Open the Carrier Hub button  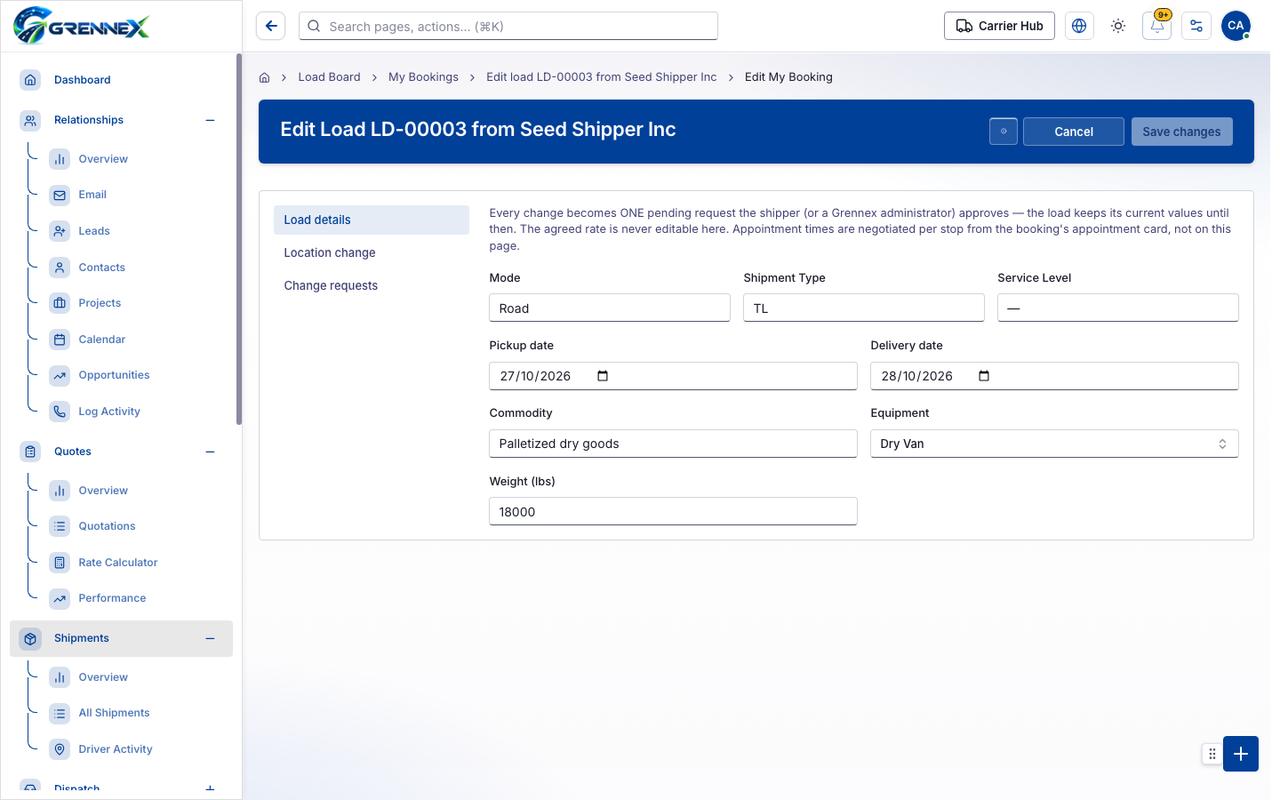point(999,26)
